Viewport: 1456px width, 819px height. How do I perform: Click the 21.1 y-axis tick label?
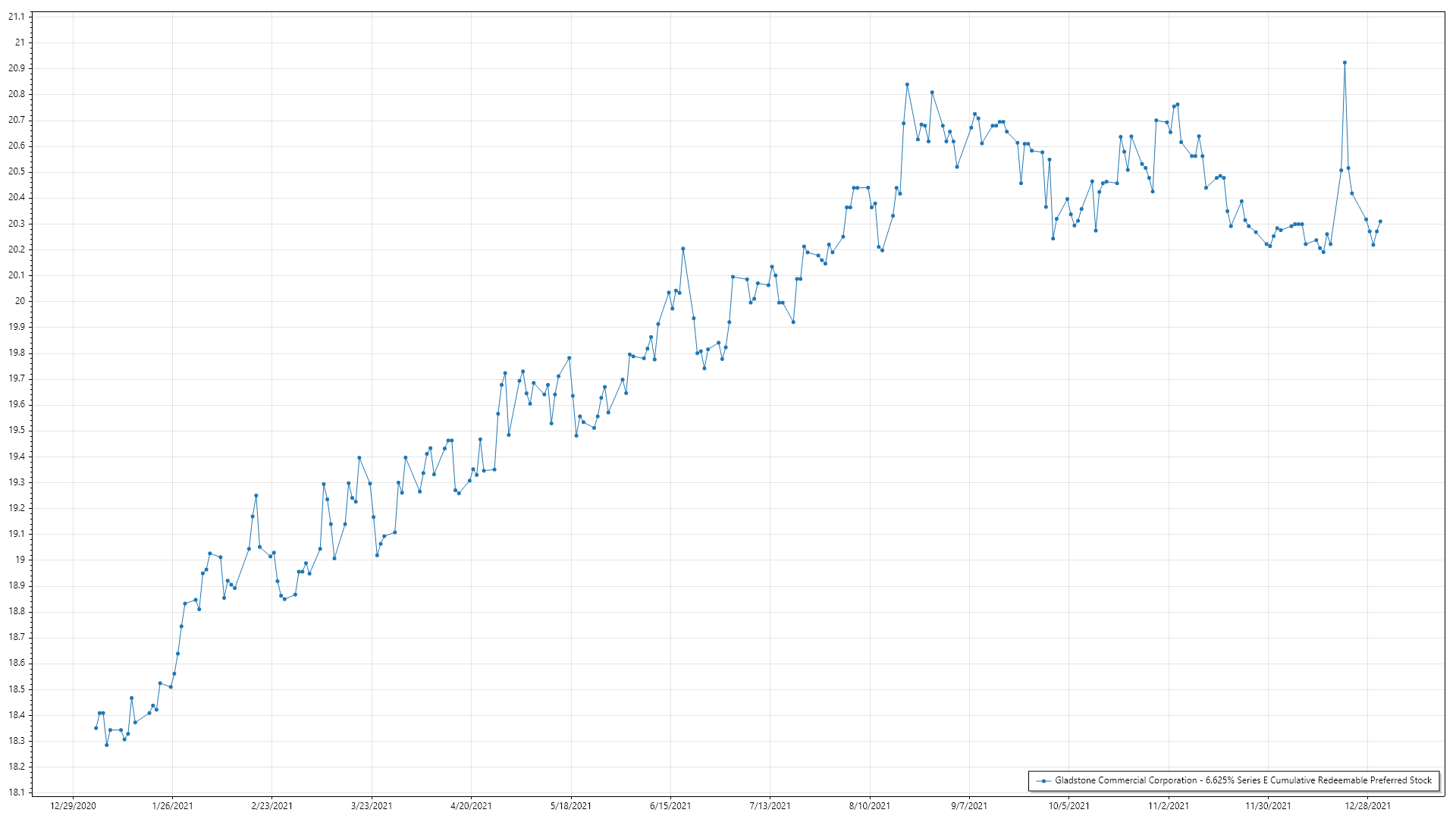[16, 17]
